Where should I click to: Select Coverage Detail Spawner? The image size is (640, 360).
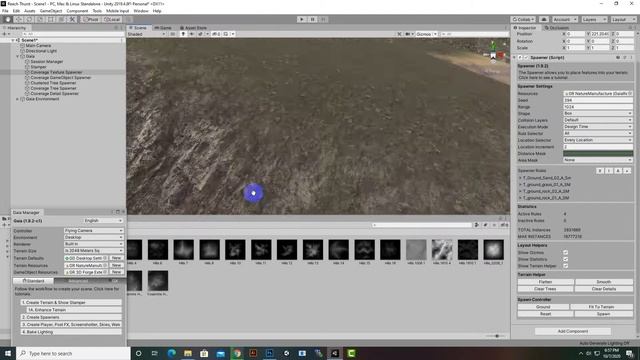click(x=54, y=93)
